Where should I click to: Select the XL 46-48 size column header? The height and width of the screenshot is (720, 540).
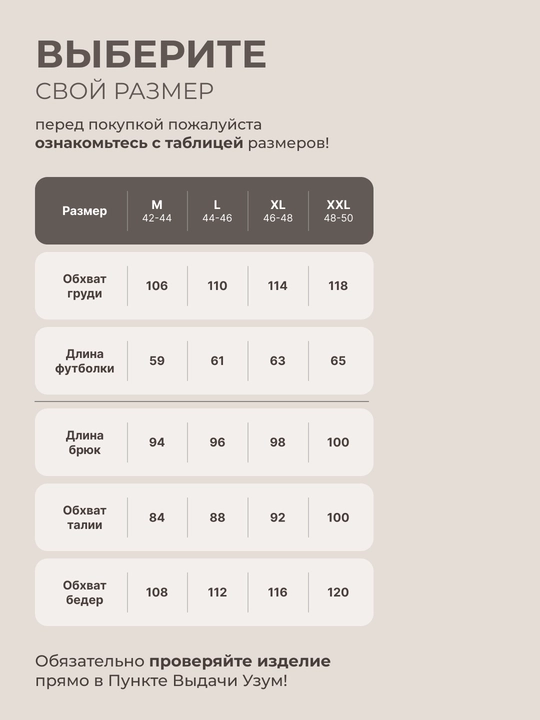[x=278, y=211]
